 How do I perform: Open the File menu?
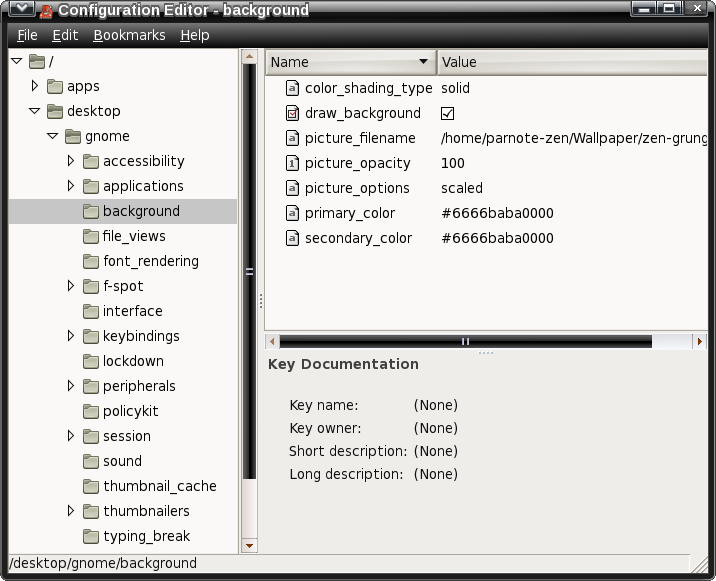pyautogui.click(x=27, y=35)
